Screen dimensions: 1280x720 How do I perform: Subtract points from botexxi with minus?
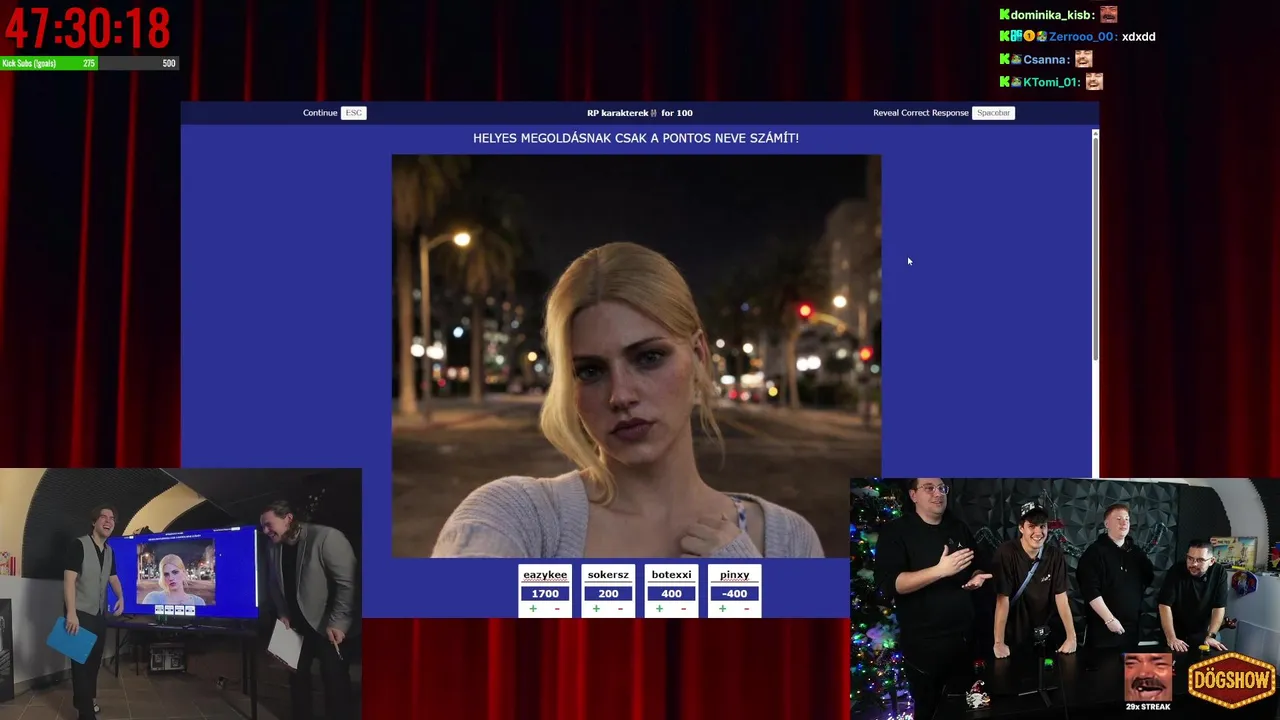click(x=683, y=609)
